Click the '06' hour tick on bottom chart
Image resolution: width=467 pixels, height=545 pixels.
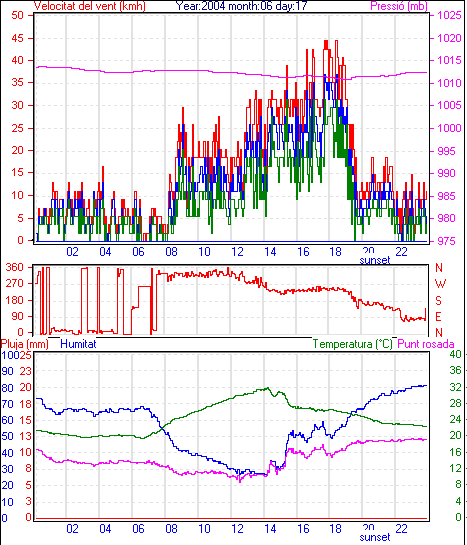click(x=138, y=529)
